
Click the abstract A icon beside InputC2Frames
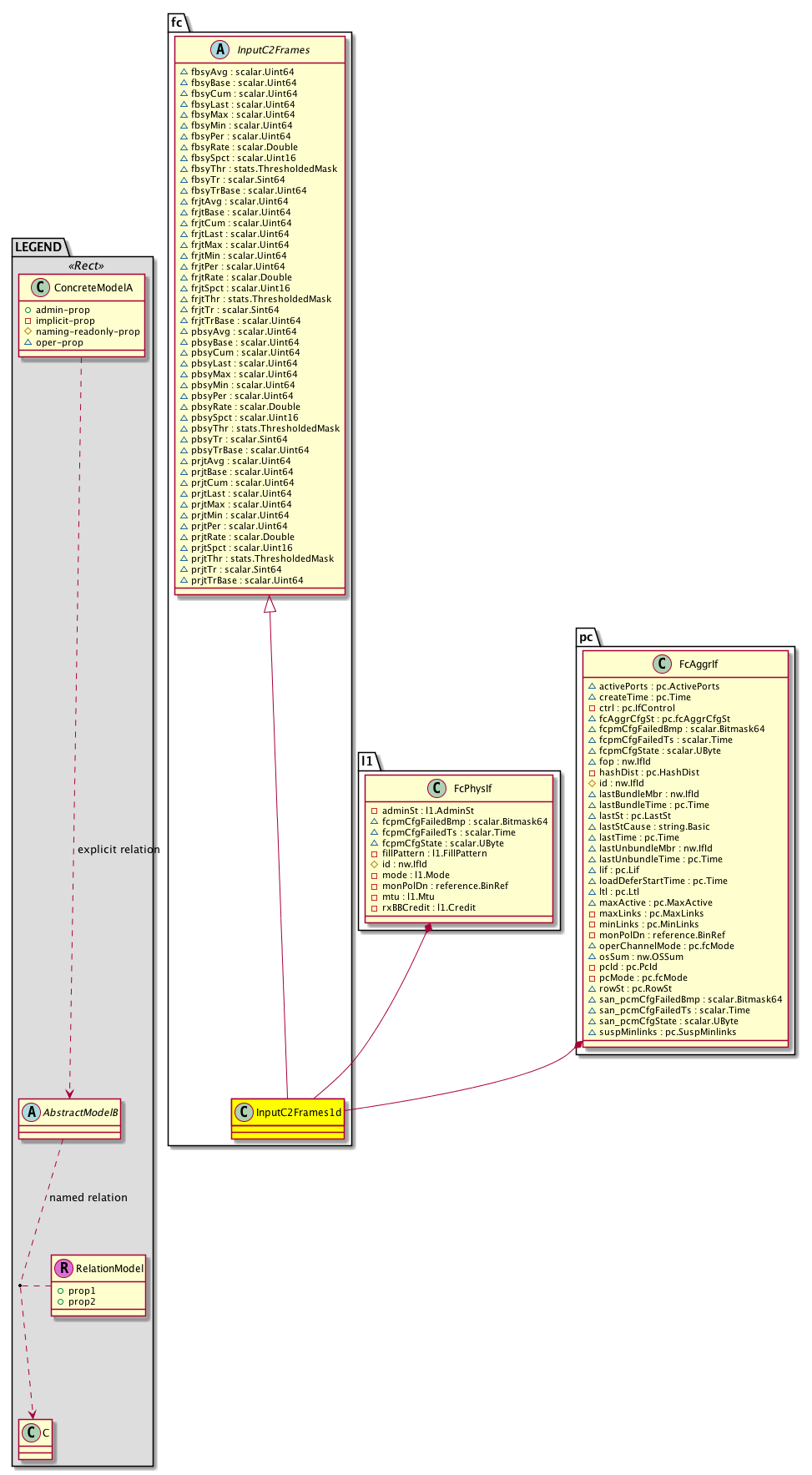(x=220, y=50)
